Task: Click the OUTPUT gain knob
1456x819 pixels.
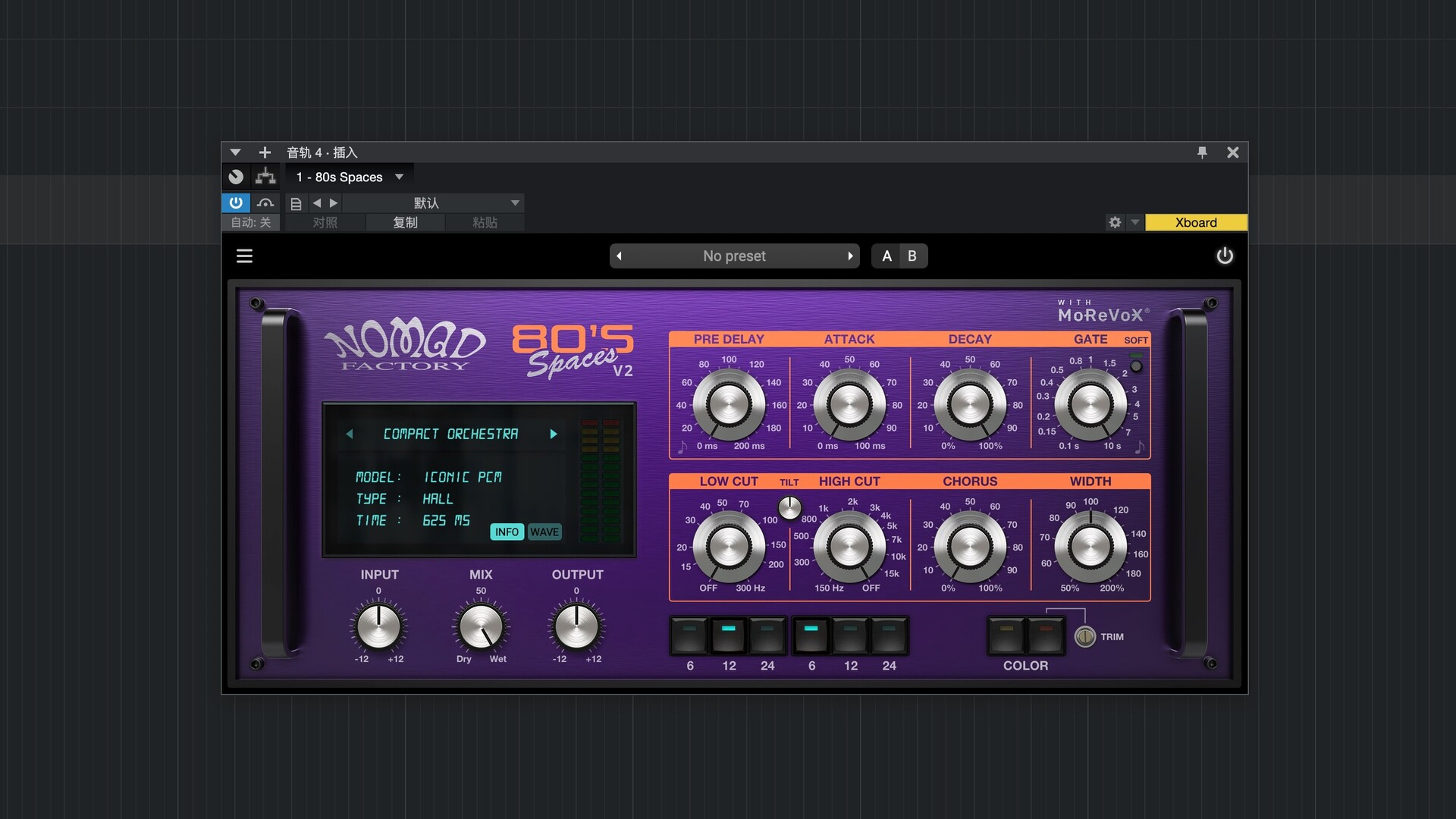Action: click(x=576, y=626)
